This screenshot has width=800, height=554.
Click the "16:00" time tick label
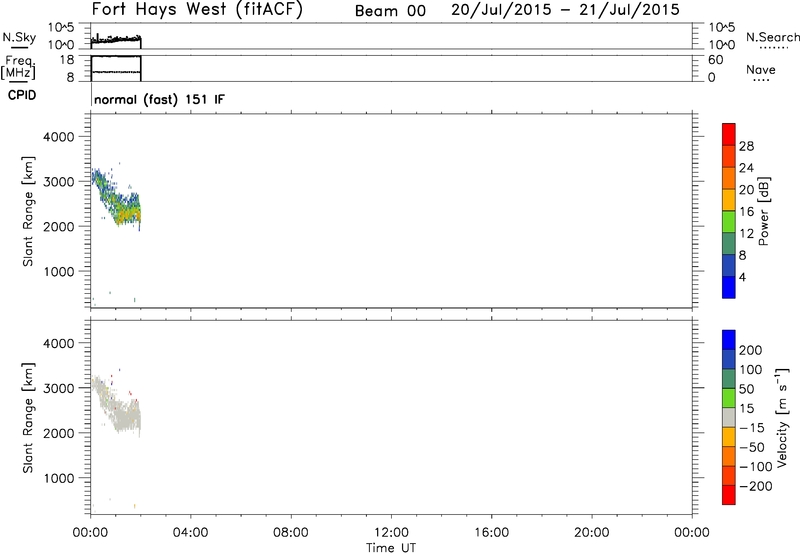click(491, 533)
